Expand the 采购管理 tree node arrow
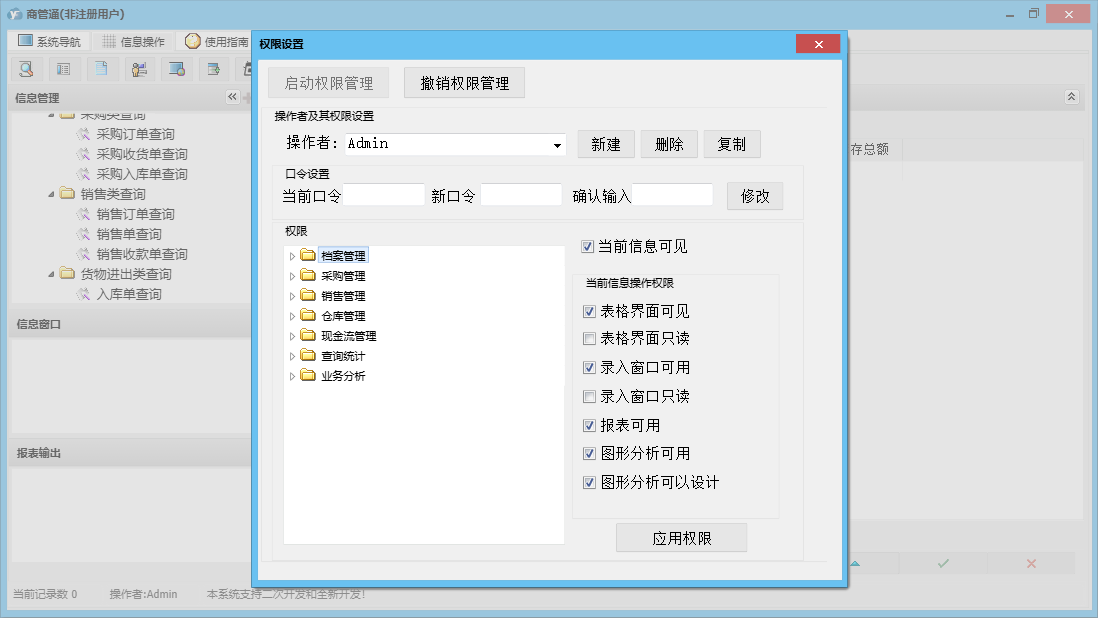The height and width of the screenshot is (618, 1098). point(292,276)
